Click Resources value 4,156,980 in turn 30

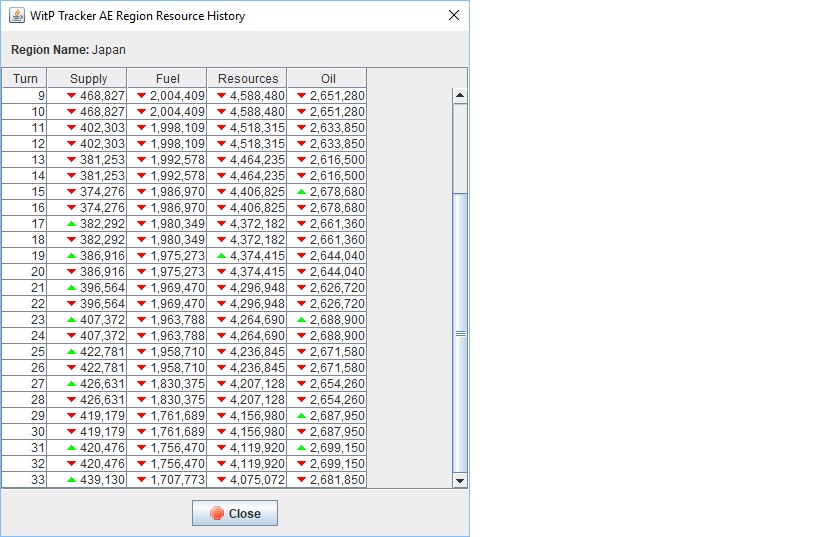(257, 431)
